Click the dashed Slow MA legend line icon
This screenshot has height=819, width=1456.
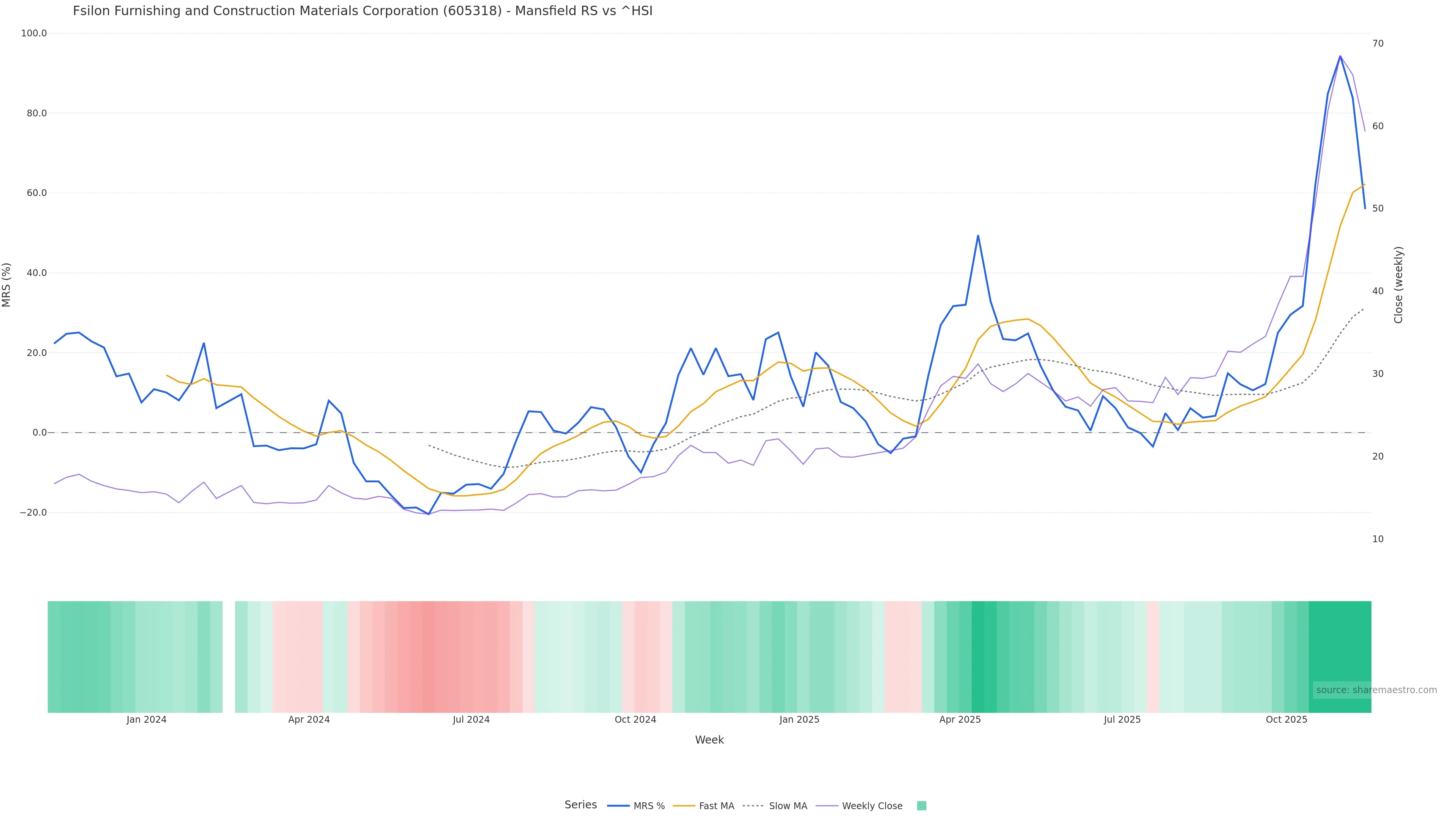point(753,806)
